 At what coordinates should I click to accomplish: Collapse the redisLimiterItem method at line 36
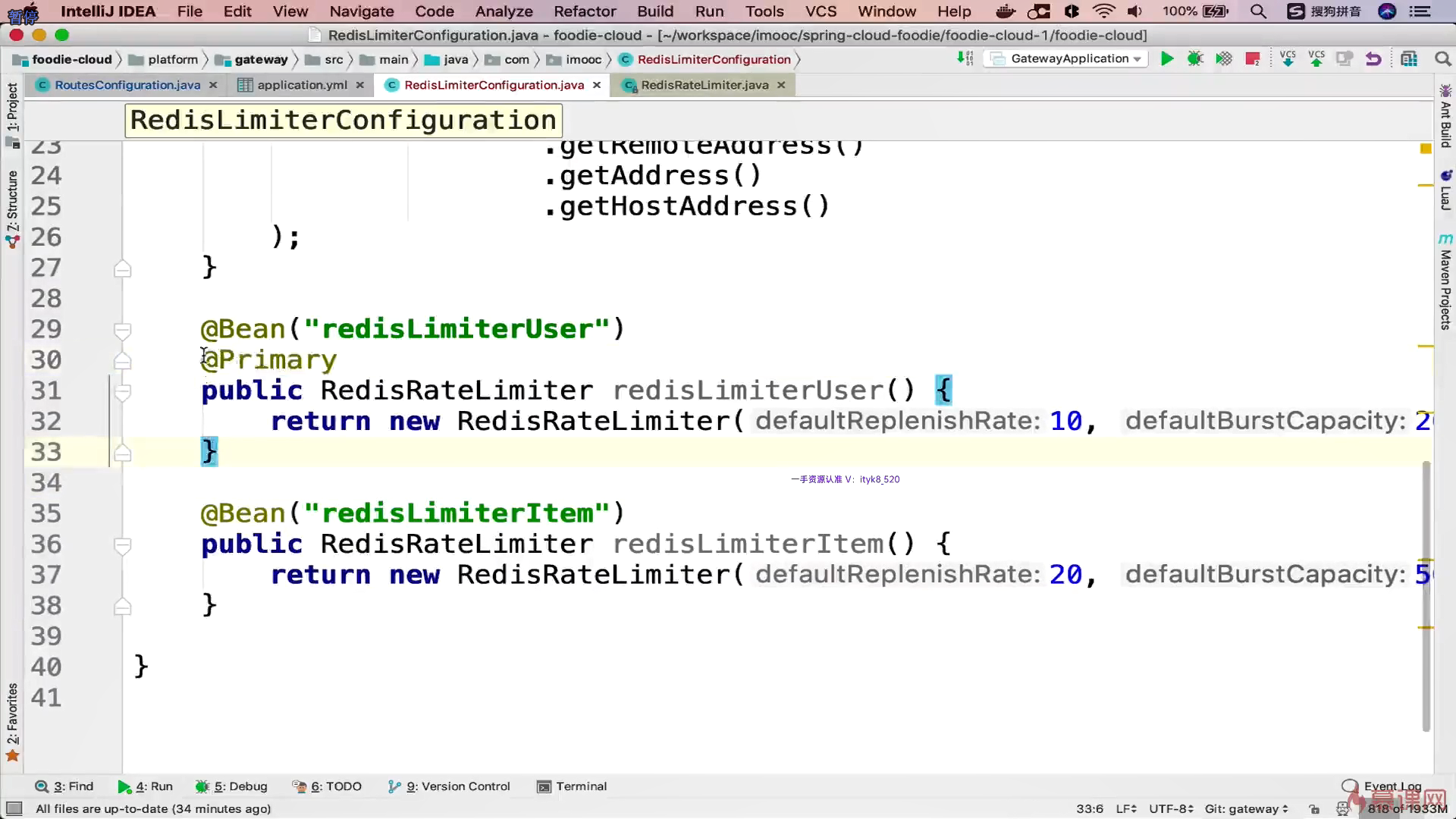(x=122, y=544)
